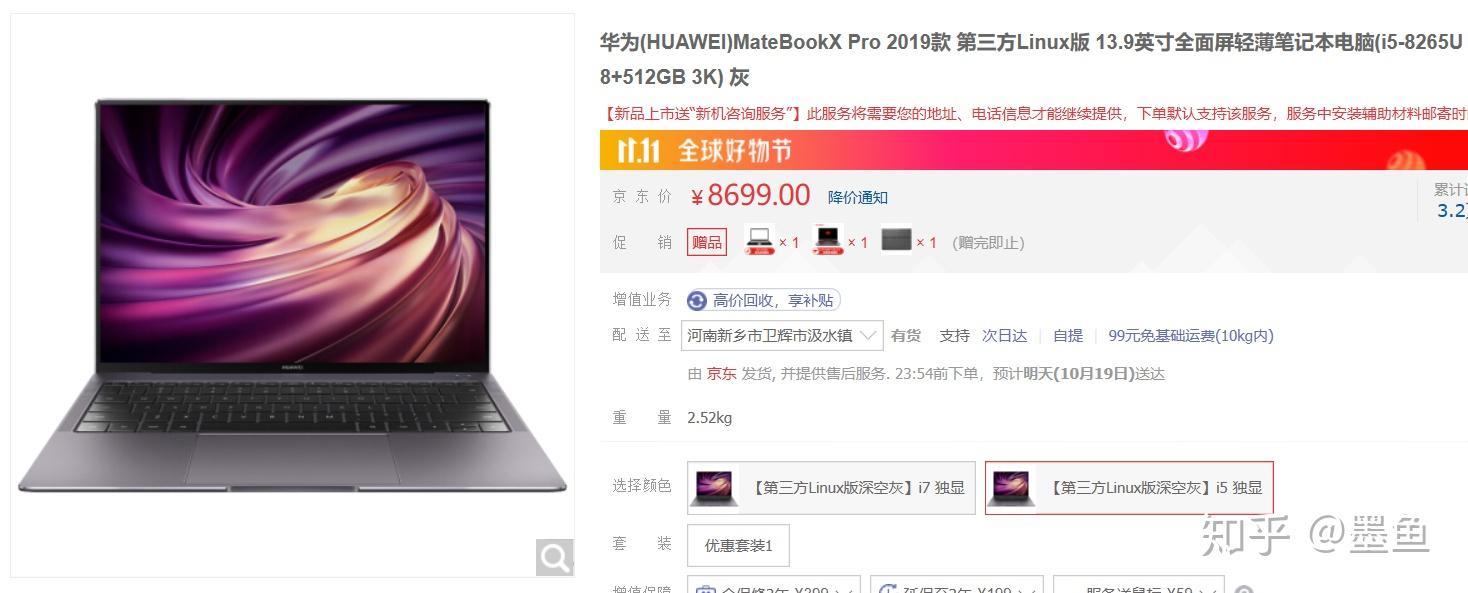Image resolution: width=1468 pixels, height=593 pixels.
Task: Click the grey laptop sleeve gift icon
Action: click(x=896, y=241)
